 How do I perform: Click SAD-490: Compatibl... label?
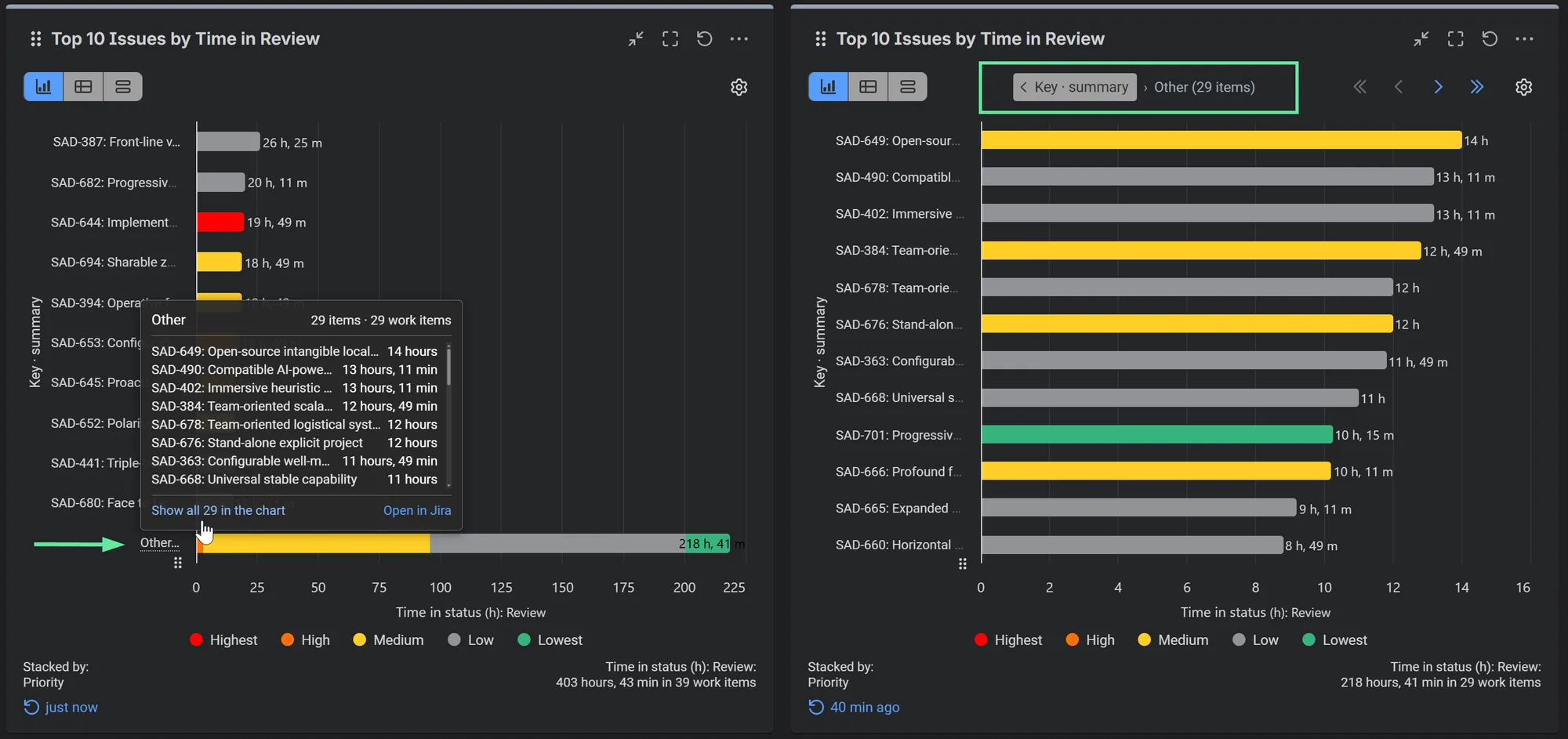point(898,177)
